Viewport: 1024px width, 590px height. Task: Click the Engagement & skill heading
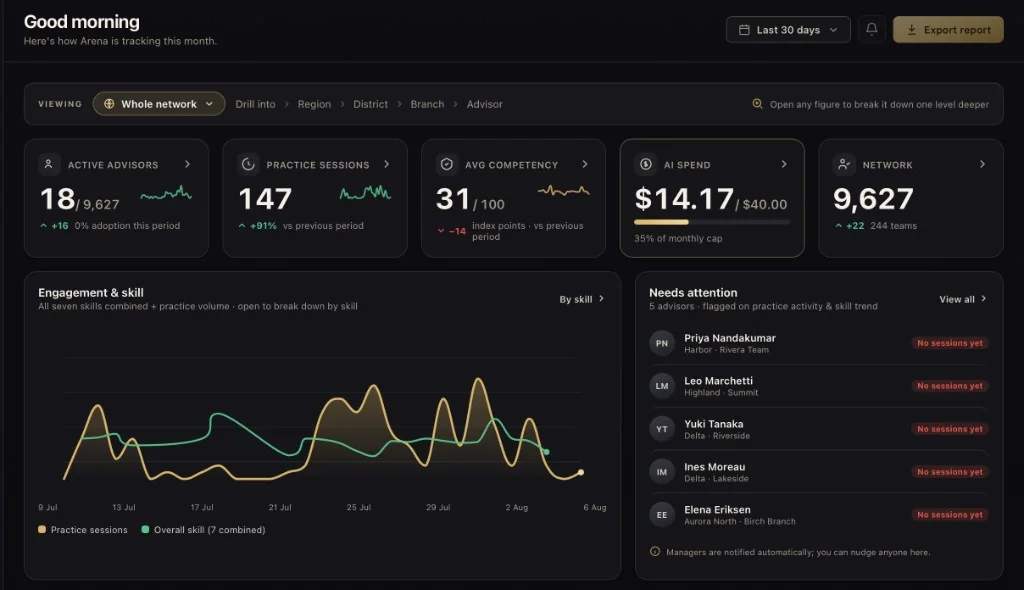[x=91, y=293]
